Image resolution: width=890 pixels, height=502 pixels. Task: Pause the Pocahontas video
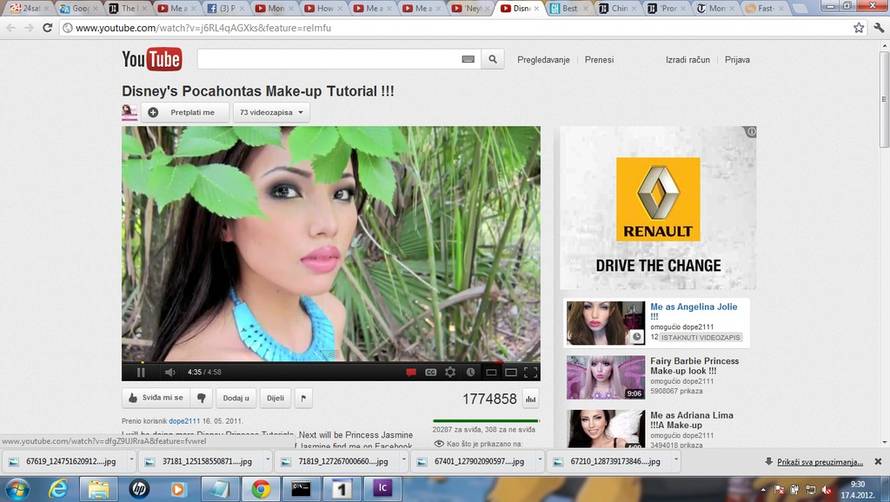[x=141, y=373]
